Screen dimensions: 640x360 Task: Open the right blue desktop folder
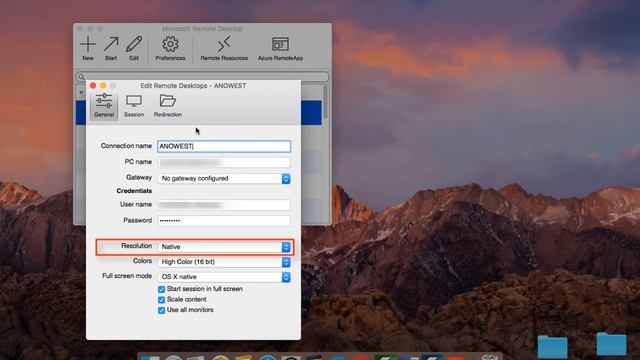tap(611, 344)
